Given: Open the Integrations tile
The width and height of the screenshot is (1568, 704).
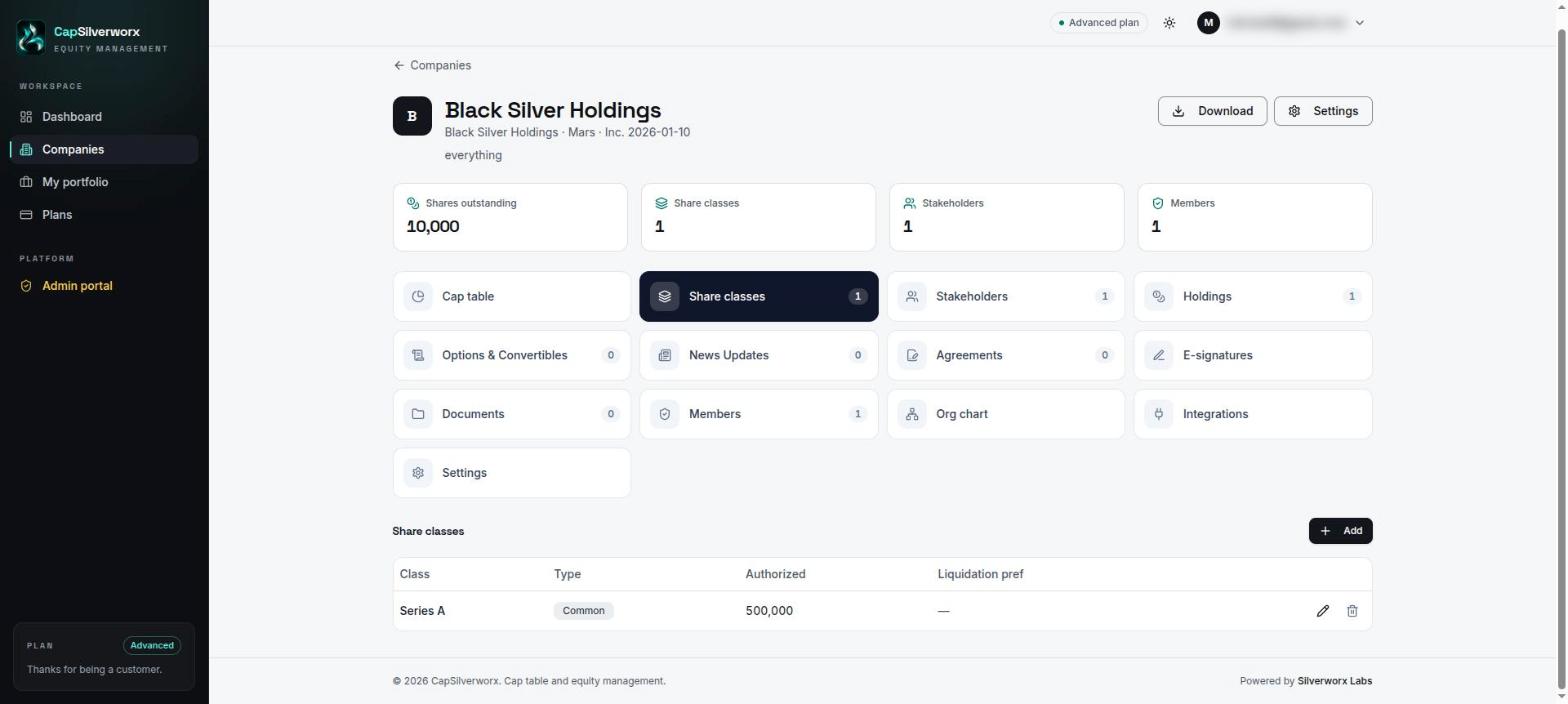Looking at the screenshot, I should tap(1253, 414).
